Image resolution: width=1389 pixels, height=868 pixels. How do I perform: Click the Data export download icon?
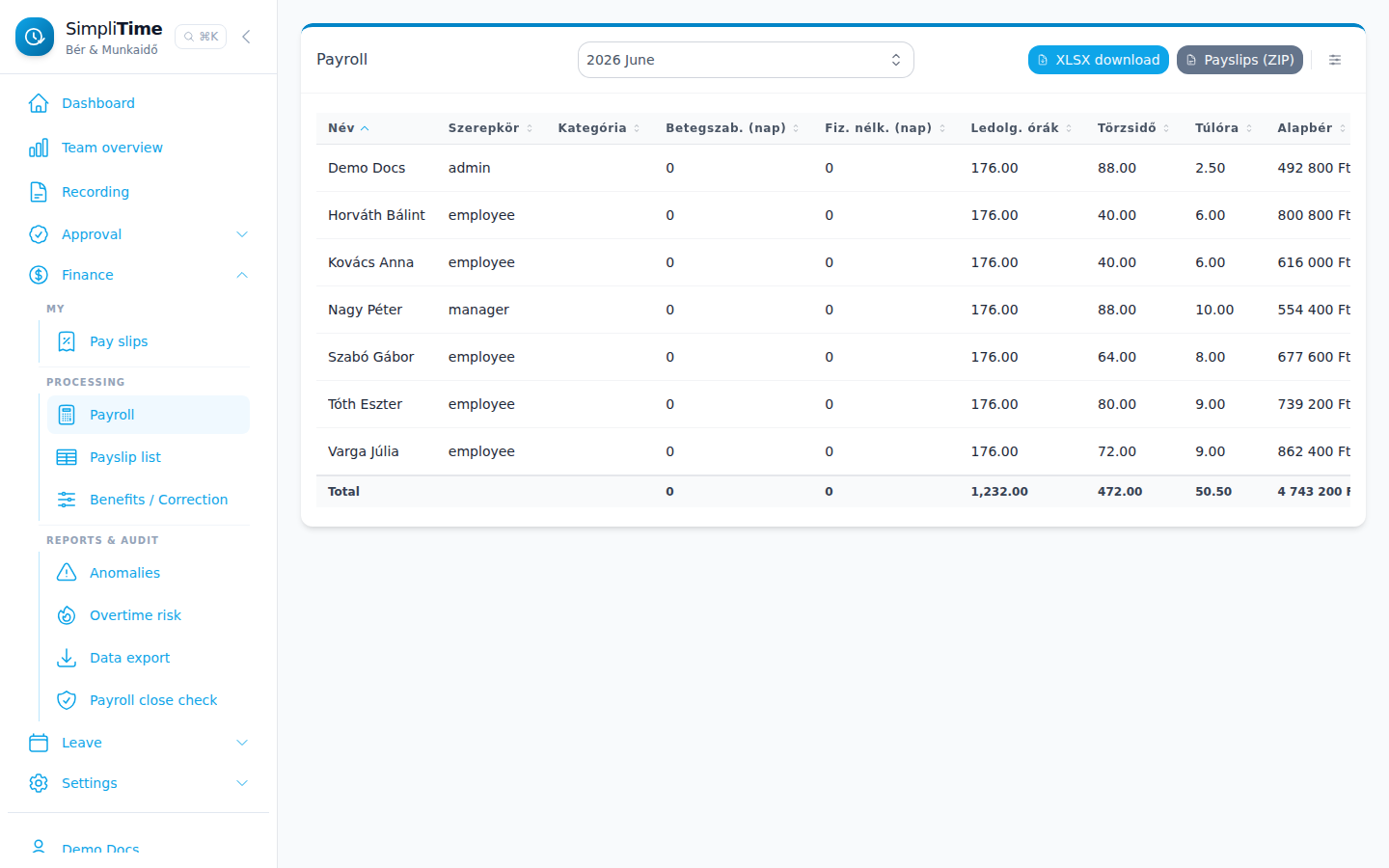pyautogui.click(x=67, y=658)
